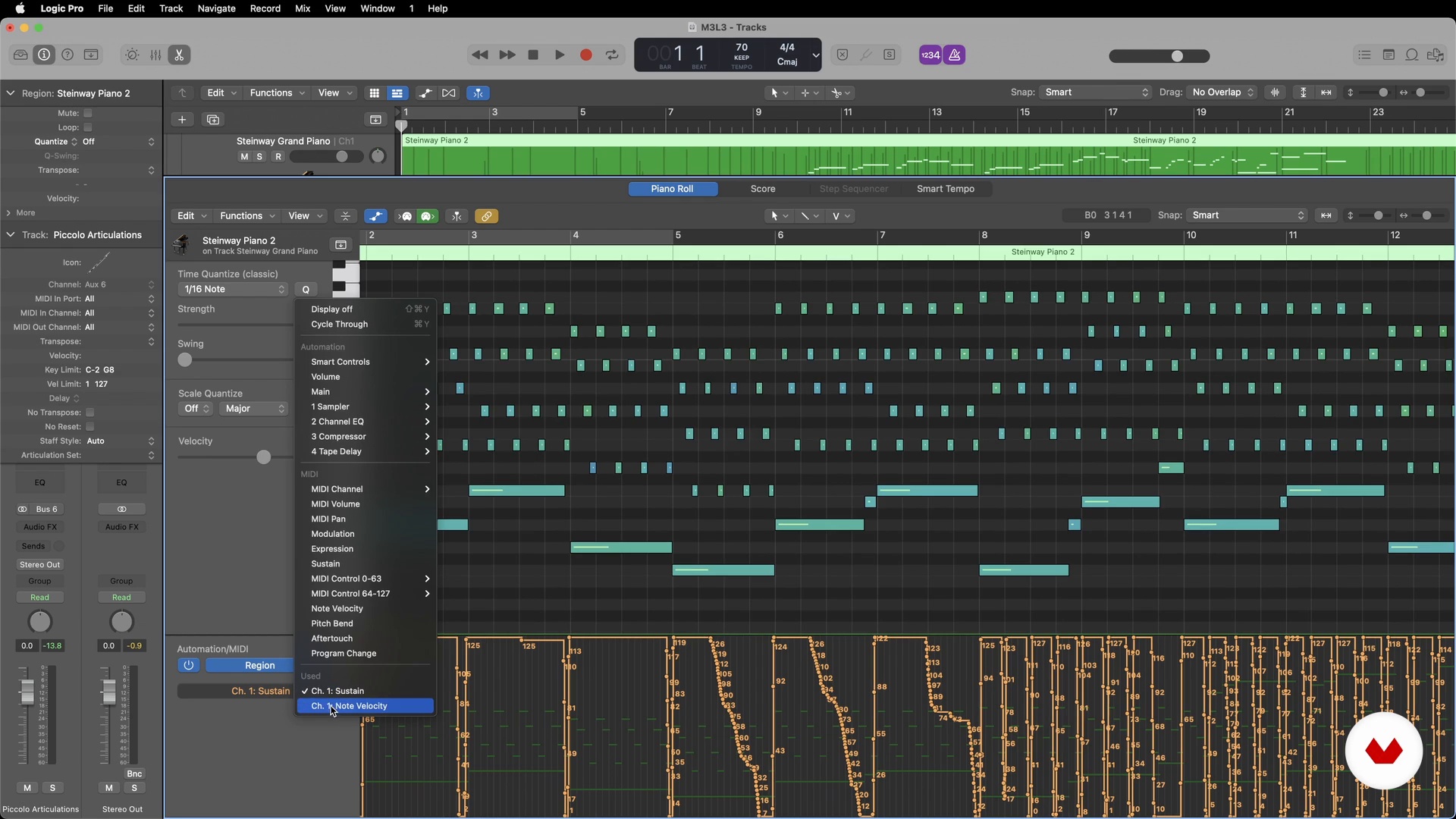This screenshot has width=1456, height=819.
Task: Open the Scale Quantize Major dropdown
Action: click(x=253, y=408)
